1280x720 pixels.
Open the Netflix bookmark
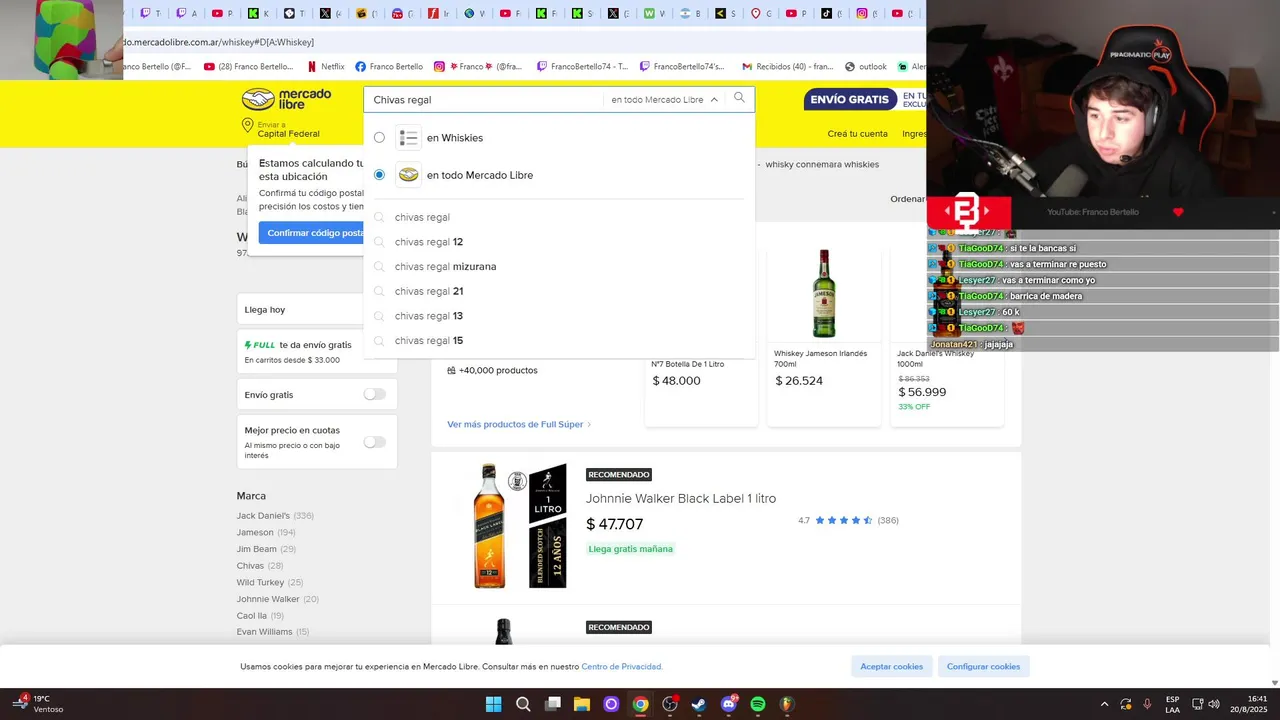pyautogui.click(x=324, y=67)
